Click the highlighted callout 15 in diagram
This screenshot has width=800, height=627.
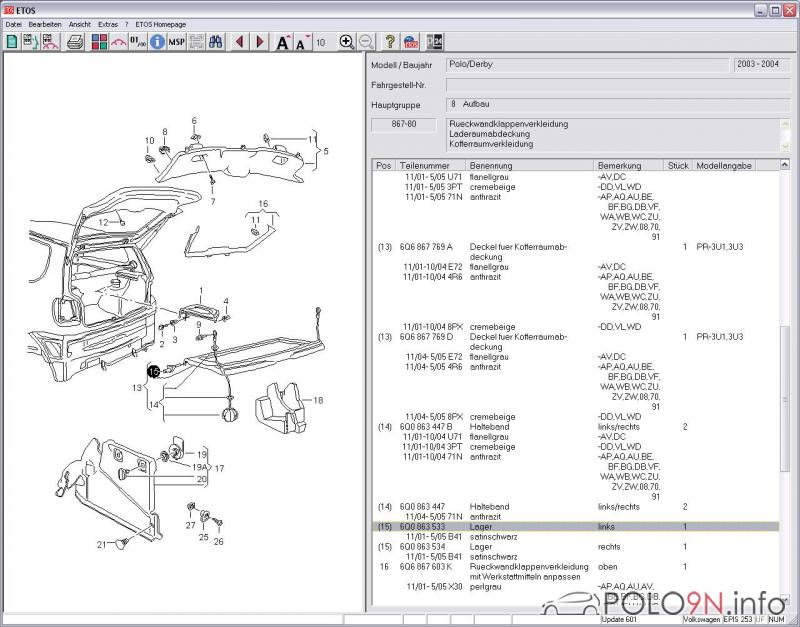pyautogui.click(x=154, y=372)
